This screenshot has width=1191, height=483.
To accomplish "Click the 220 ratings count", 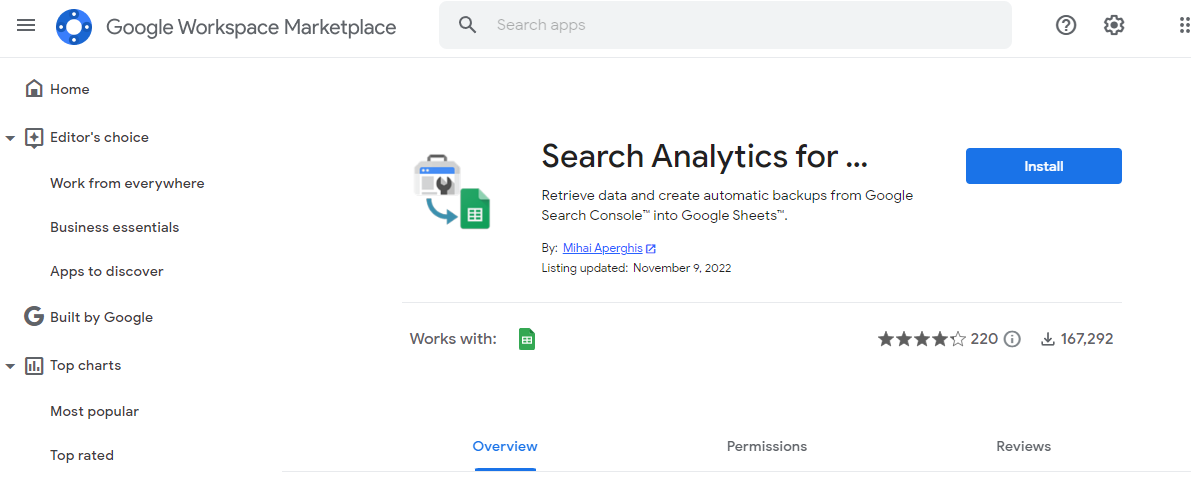I will pos(984,339).
